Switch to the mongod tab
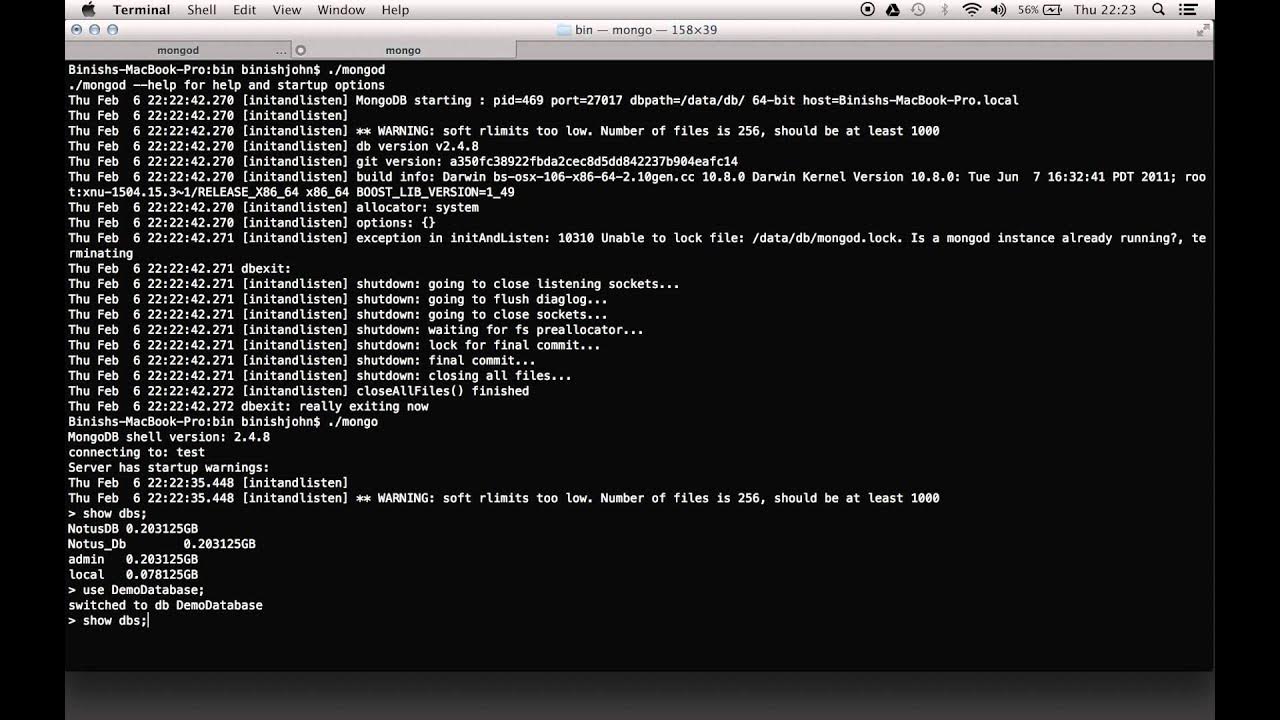Image resolution: width=1280 pixels, height=720 pixels. tap(178, 50)
